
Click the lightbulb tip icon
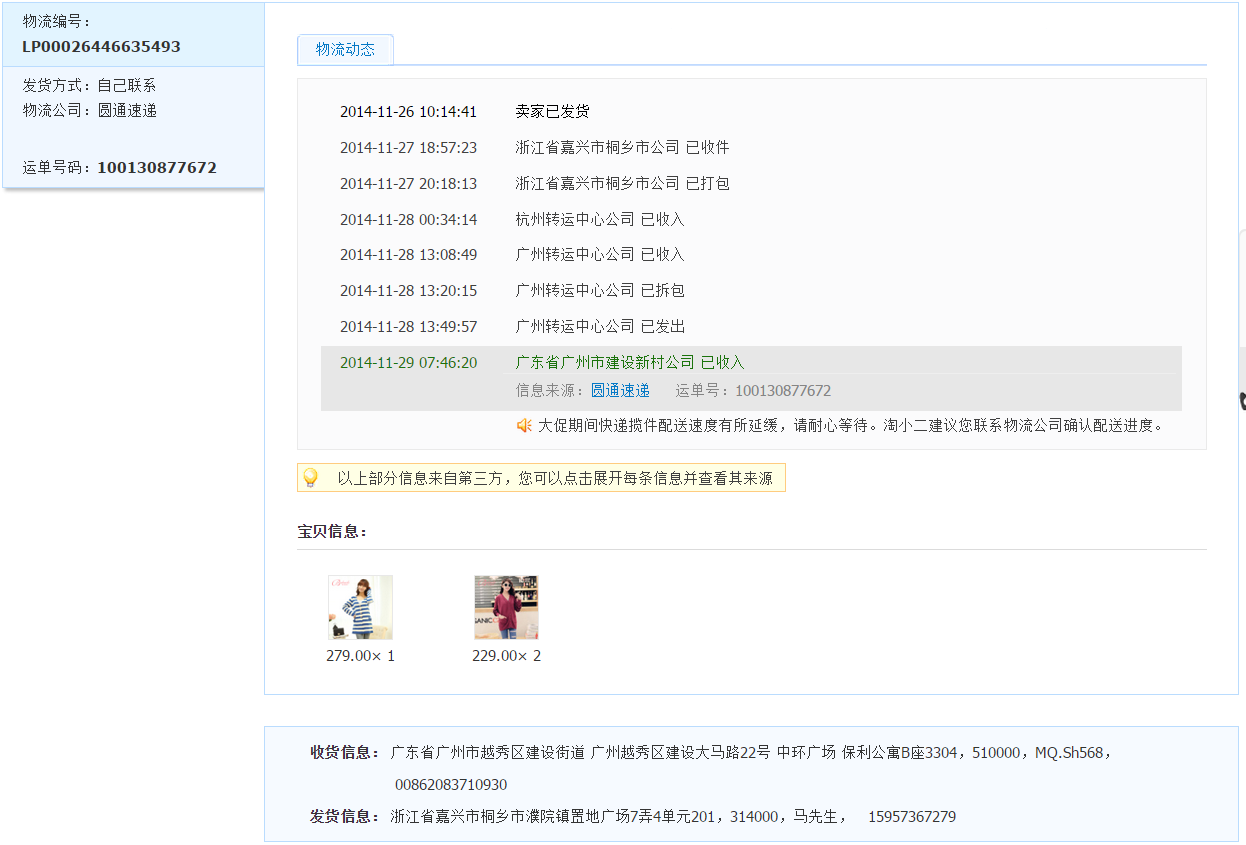310,478
